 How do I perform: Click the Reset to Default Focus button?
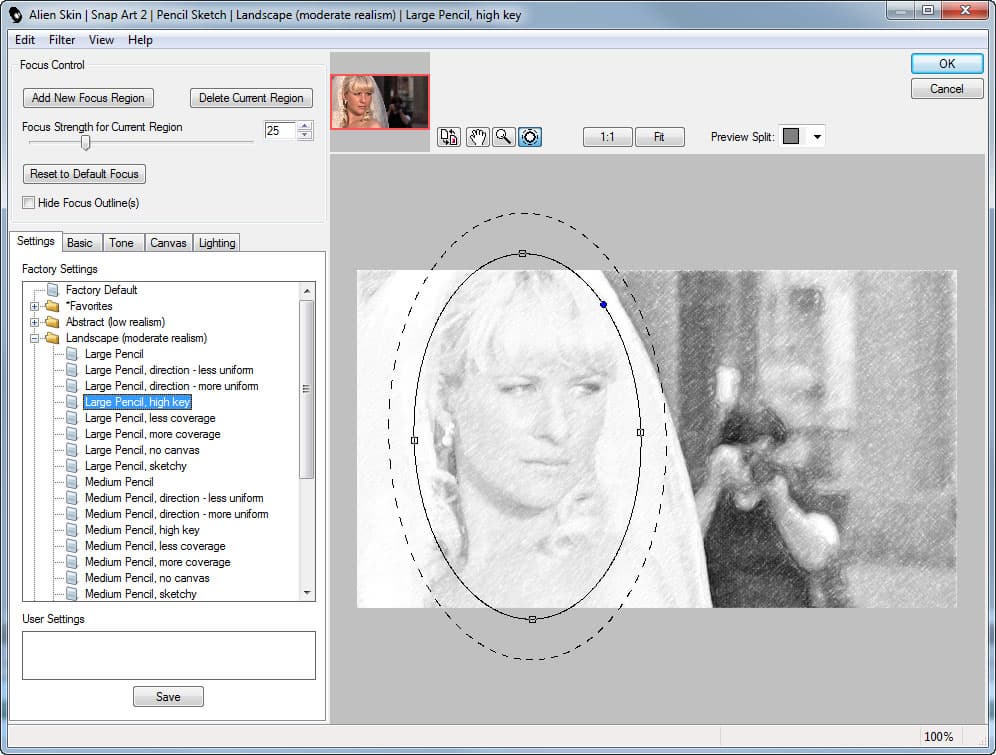(84, 173)
